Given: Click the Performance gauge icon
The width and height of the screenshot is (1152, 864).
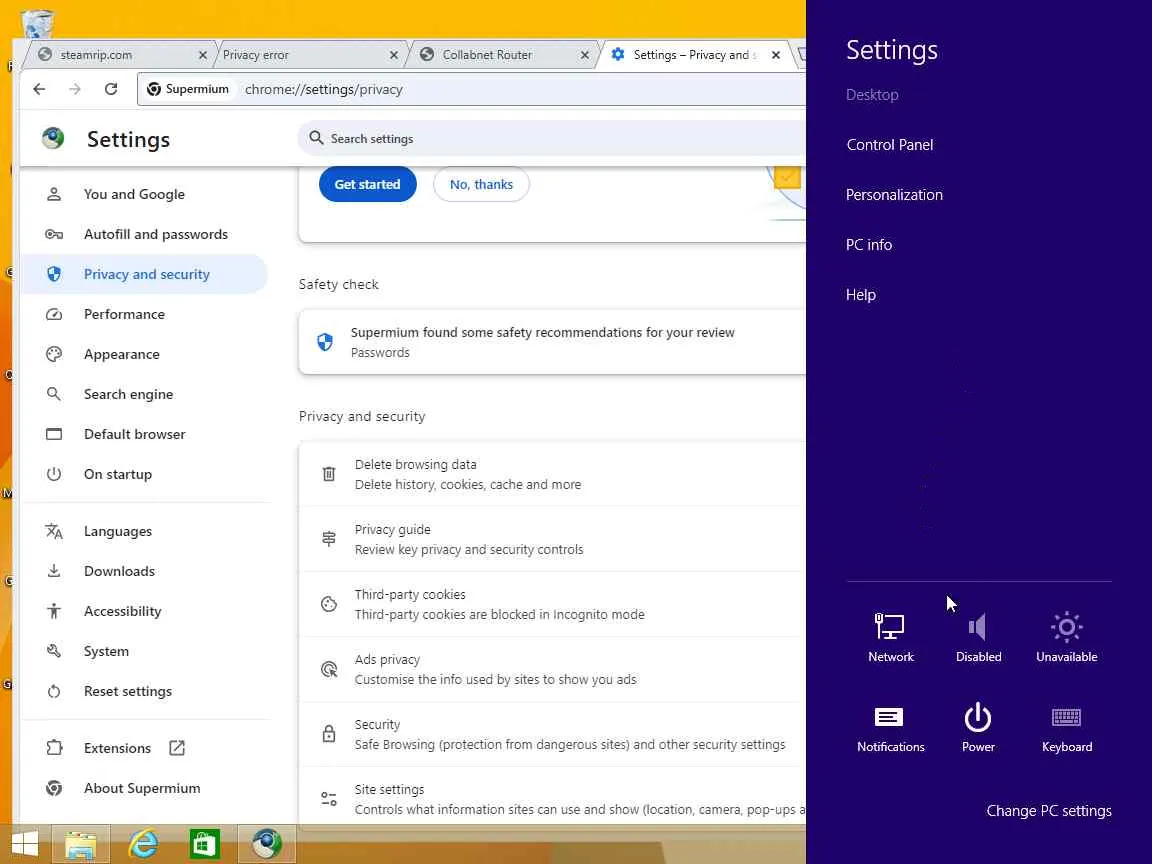Looking at the screenshot, I should coord(54,314).
